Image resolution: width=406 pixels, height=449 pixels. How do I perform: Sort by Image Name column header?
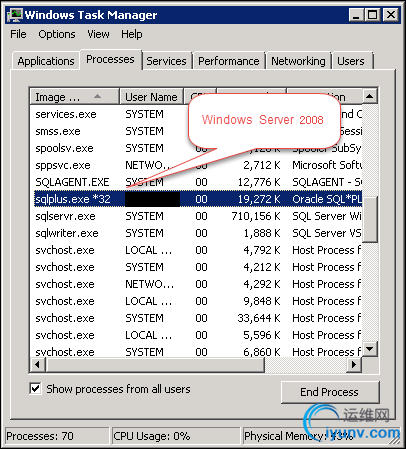coord(74,97)
